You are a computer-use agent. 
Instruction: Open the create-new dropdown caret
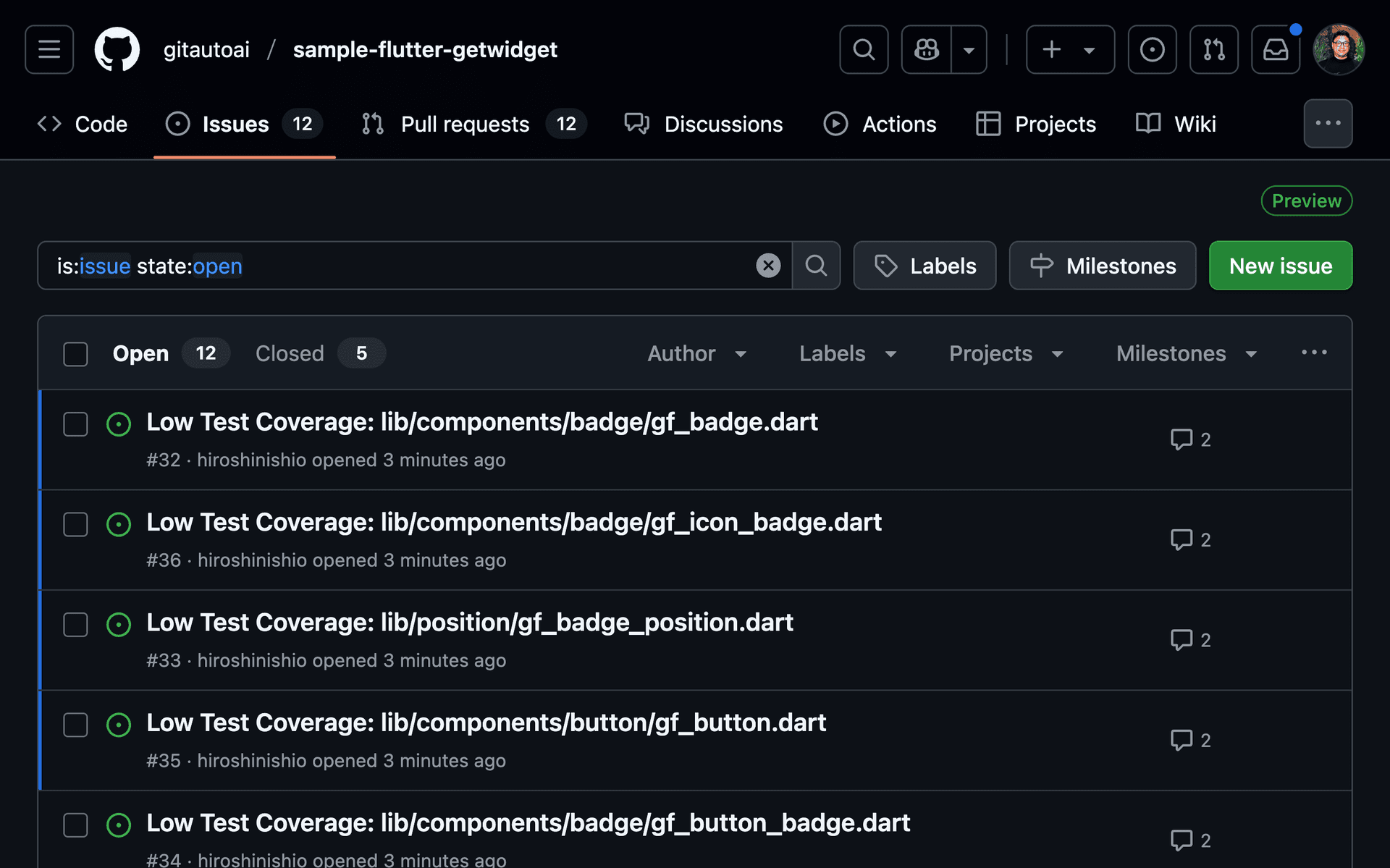tap(1090, 49)
